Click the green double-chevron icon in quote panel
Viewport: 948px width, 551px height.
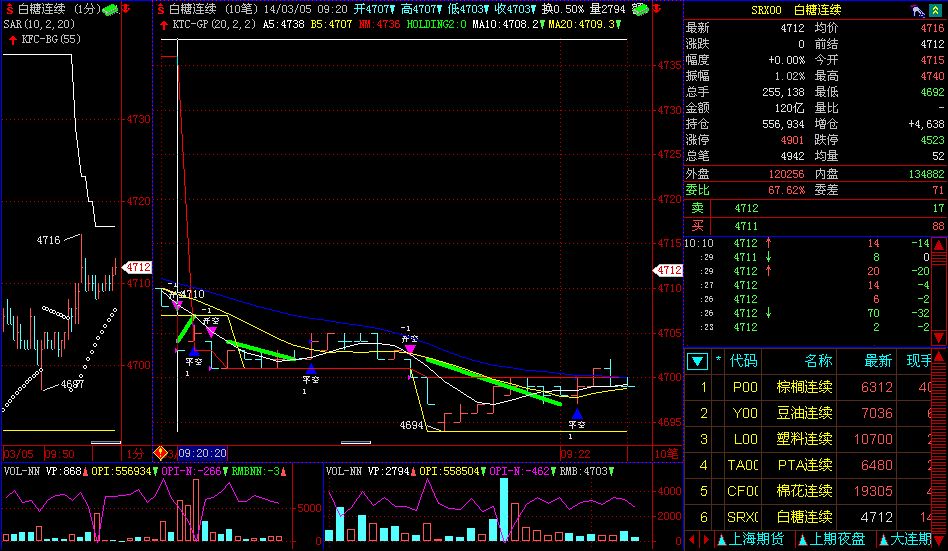(935, 10)
